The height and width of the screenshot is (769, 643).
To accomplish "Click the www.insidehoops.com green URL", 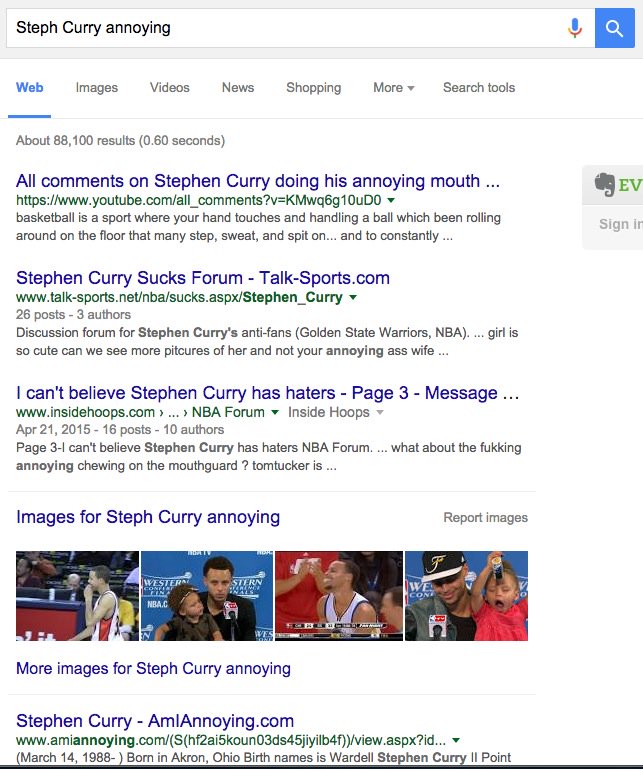I will click(85, 412).
